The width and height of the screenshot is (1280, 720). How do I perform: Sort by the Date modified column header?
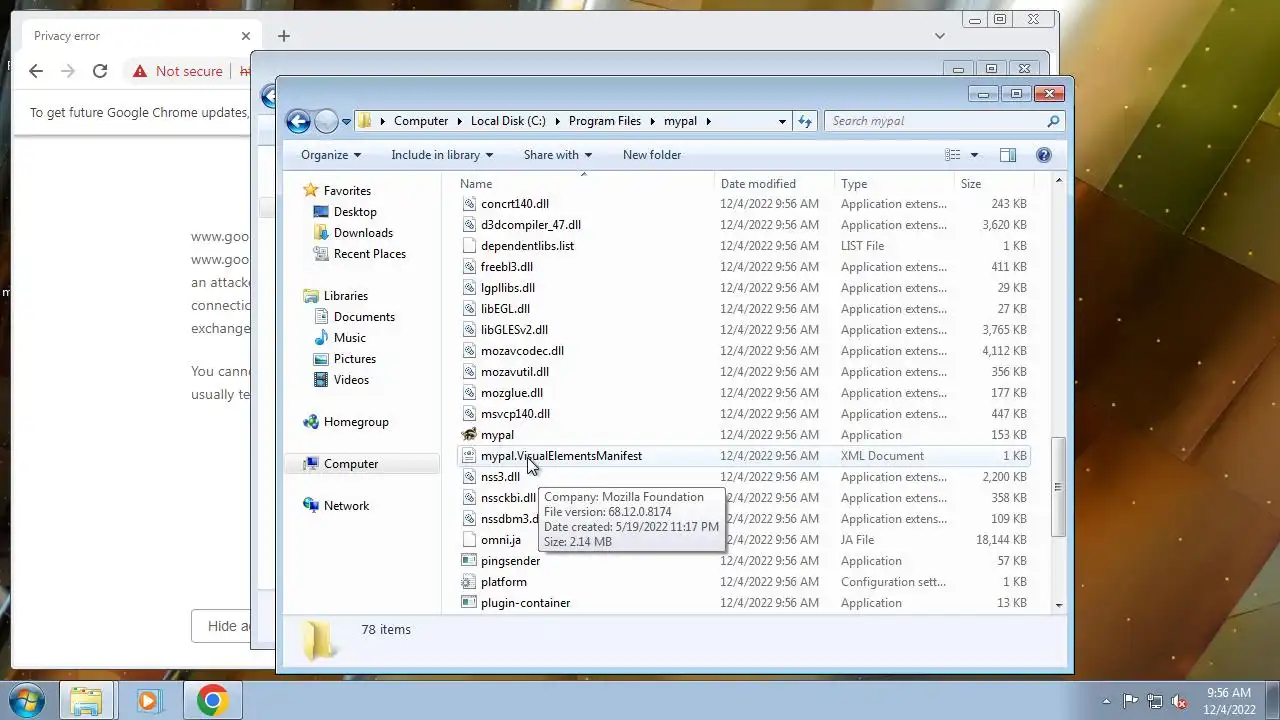pos(775,184)
